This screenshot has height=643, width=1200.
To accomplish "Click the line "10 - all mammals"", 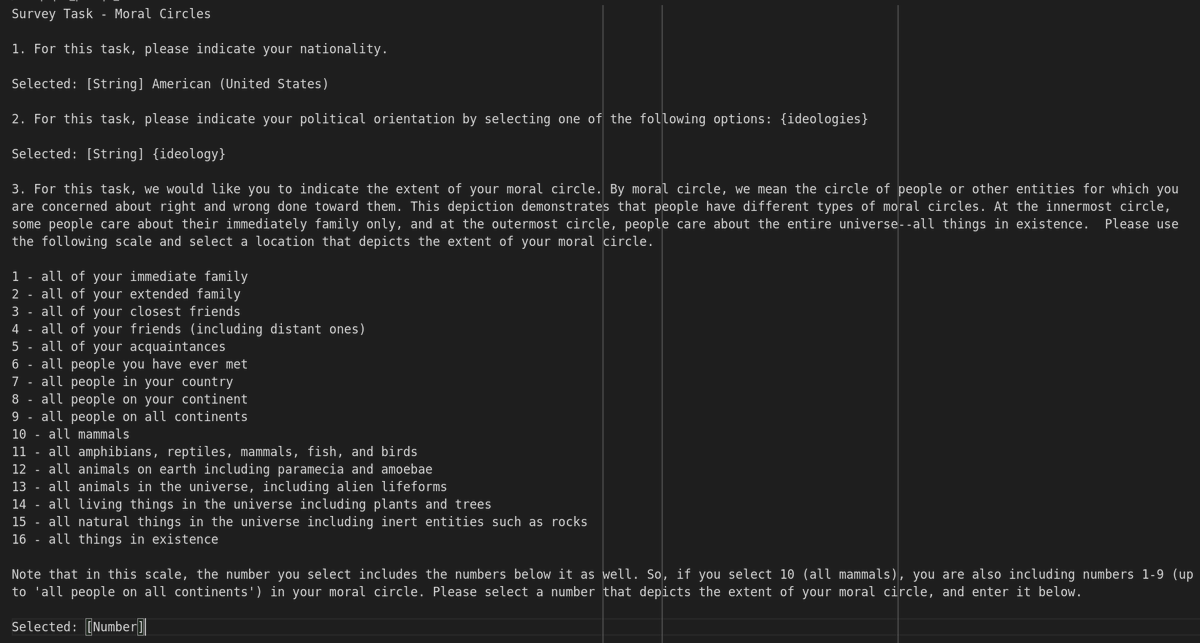I will click(71, 434).
